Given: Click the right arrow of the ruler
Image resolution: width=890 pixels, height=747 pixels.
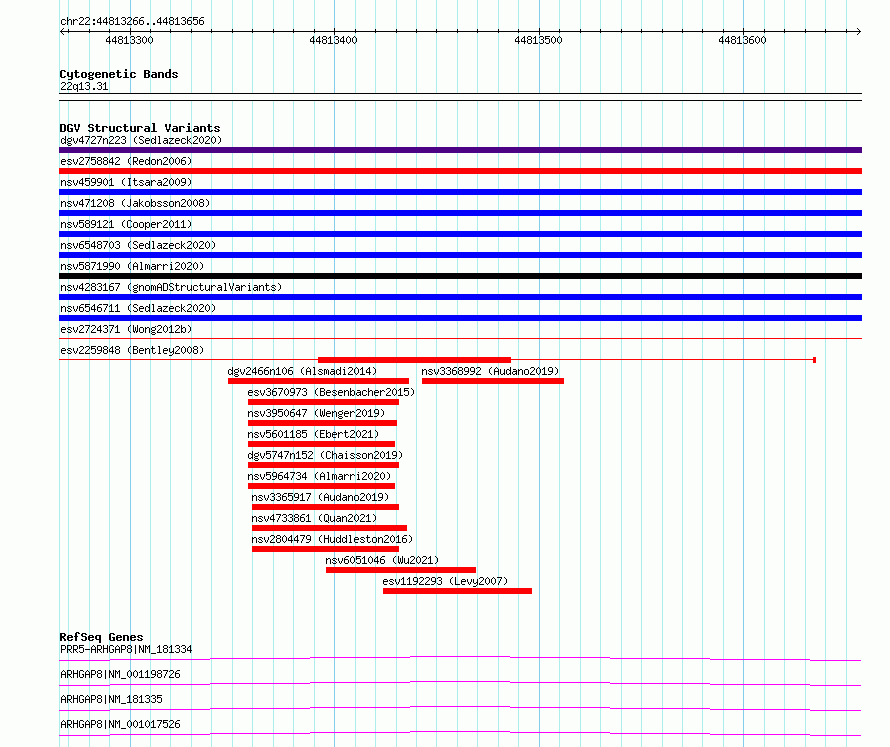Looking at the screenshot, I should point(858,31).
